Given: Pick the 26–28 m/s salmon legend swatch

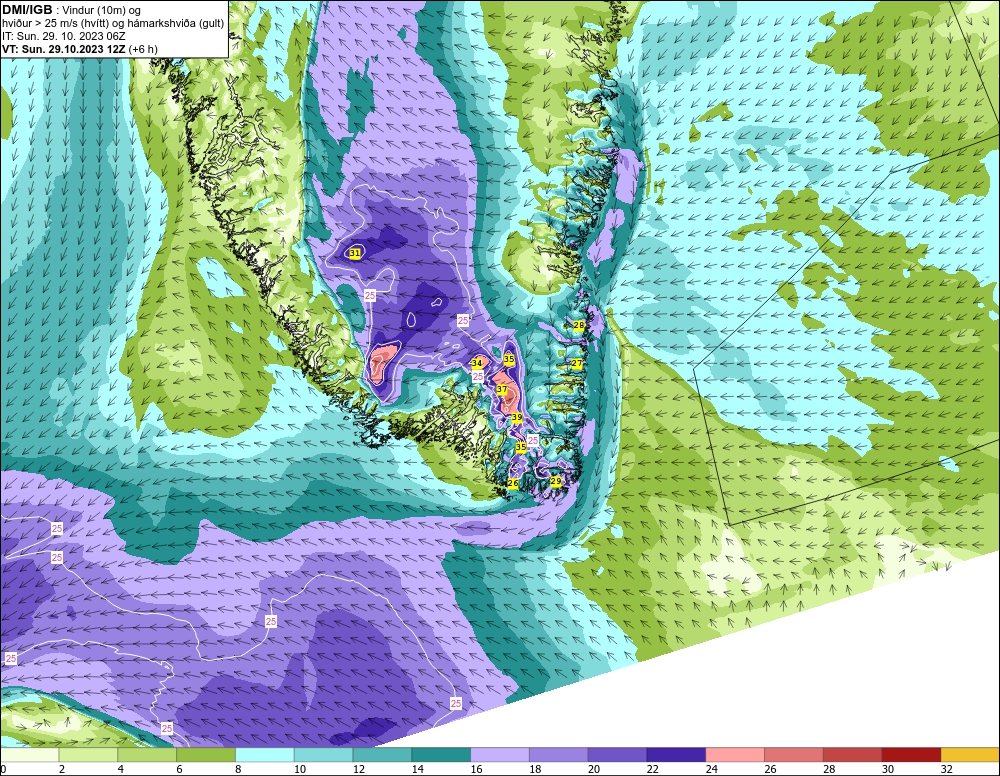Looking at the screenshot, I should pos(793,755).
